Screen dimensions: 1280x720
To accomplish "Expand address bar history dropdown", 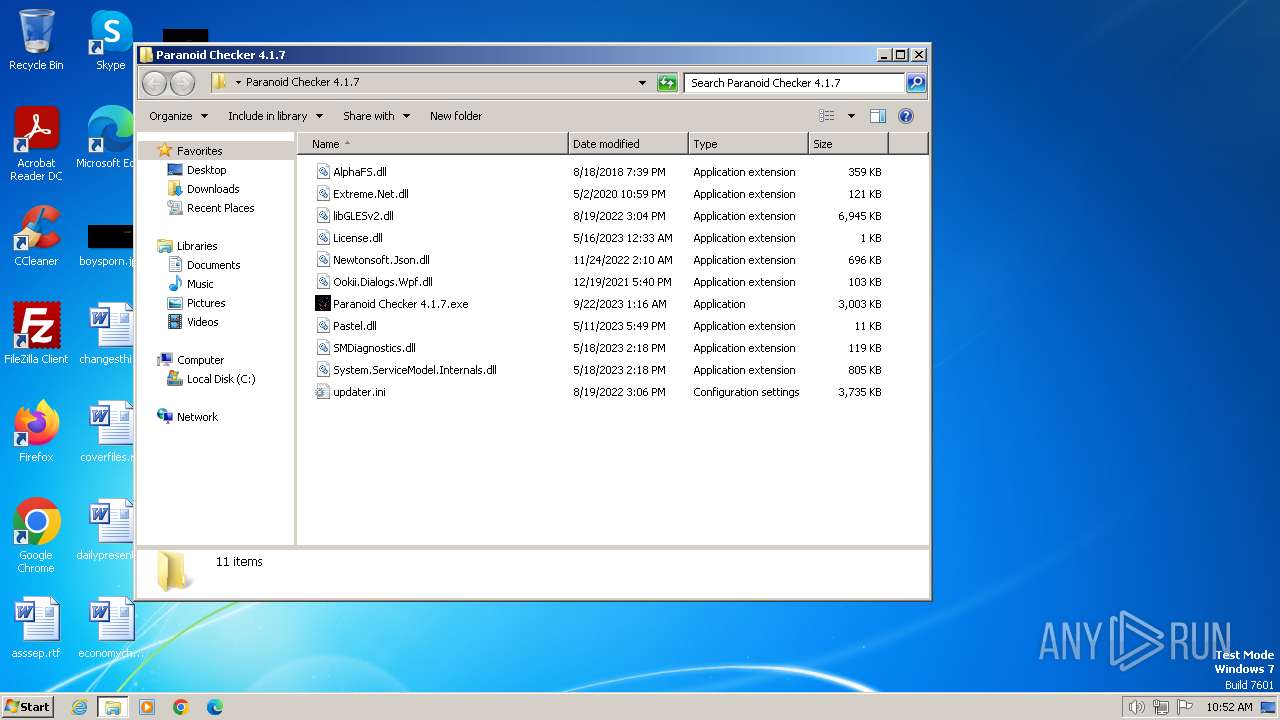I will pos(642,83).
